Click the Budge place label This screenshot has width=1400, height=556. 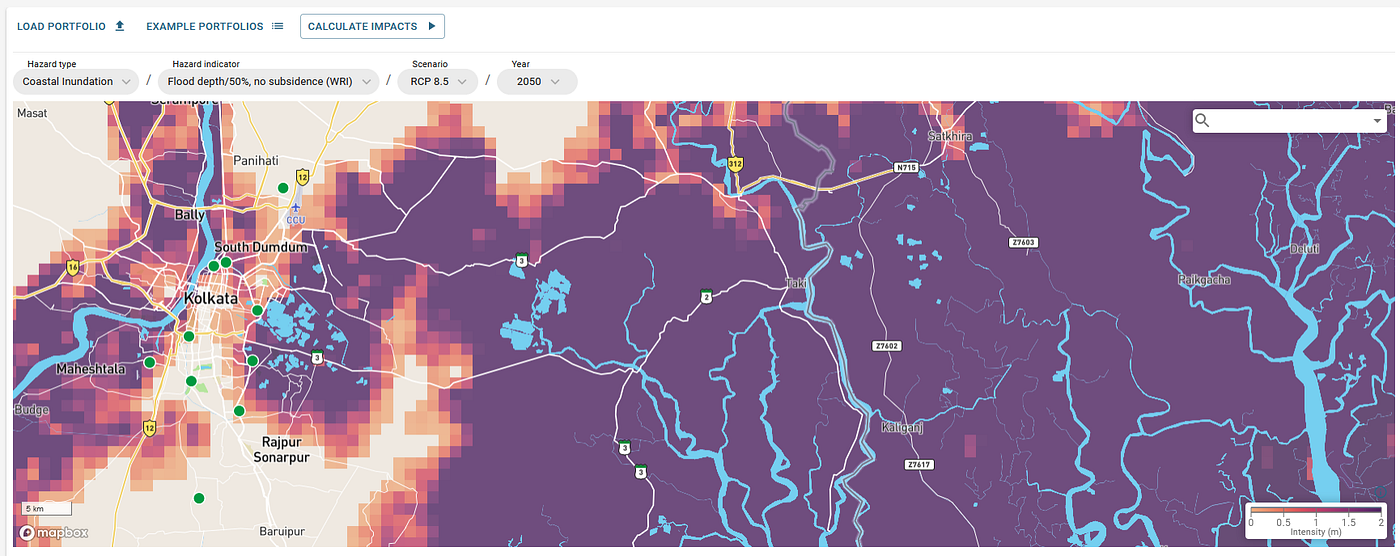[31, 410]
